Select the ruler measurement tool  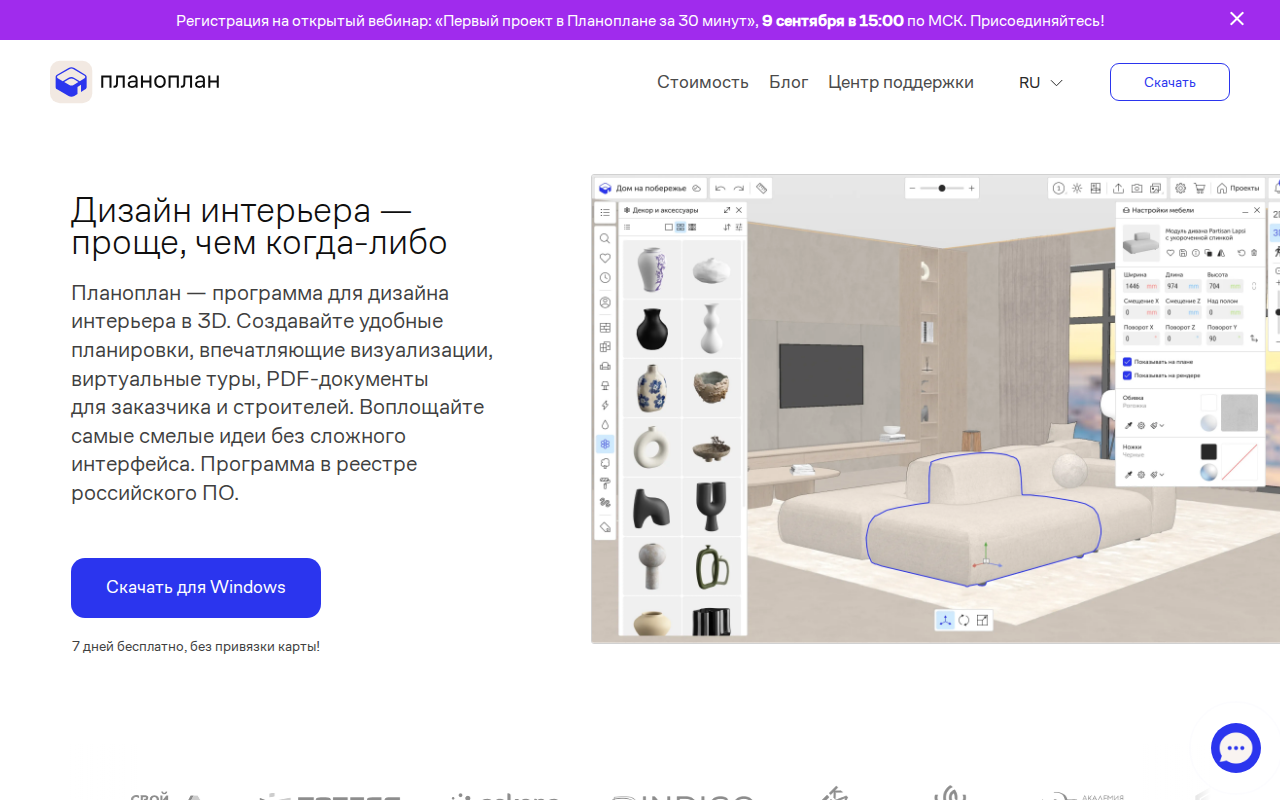(761, 188)
